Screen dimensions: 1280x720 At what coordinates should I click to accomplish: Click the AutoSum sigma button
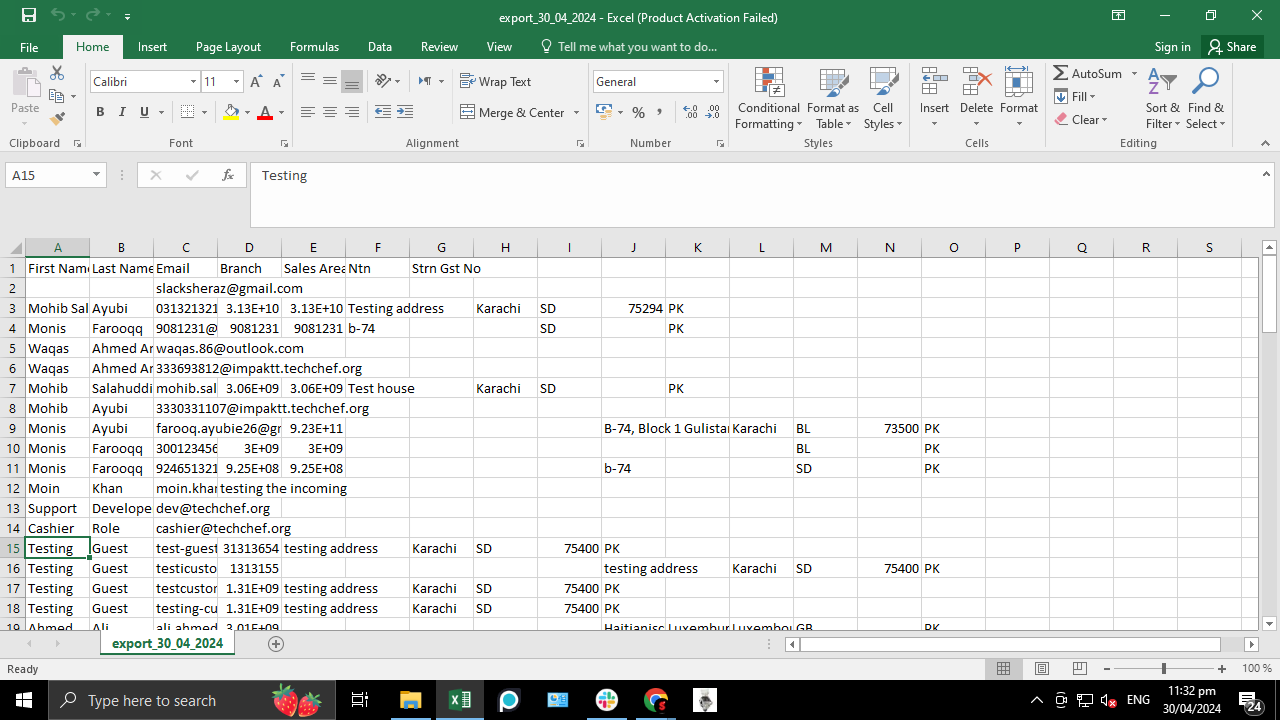click(x=1086, y=74)
